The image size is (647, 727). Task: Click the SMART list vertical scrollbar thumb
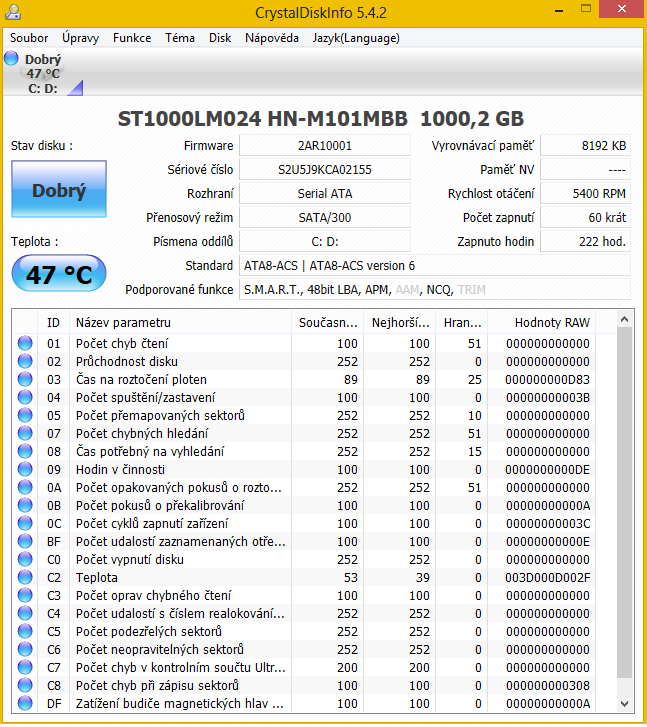click(x=624, y=502)
